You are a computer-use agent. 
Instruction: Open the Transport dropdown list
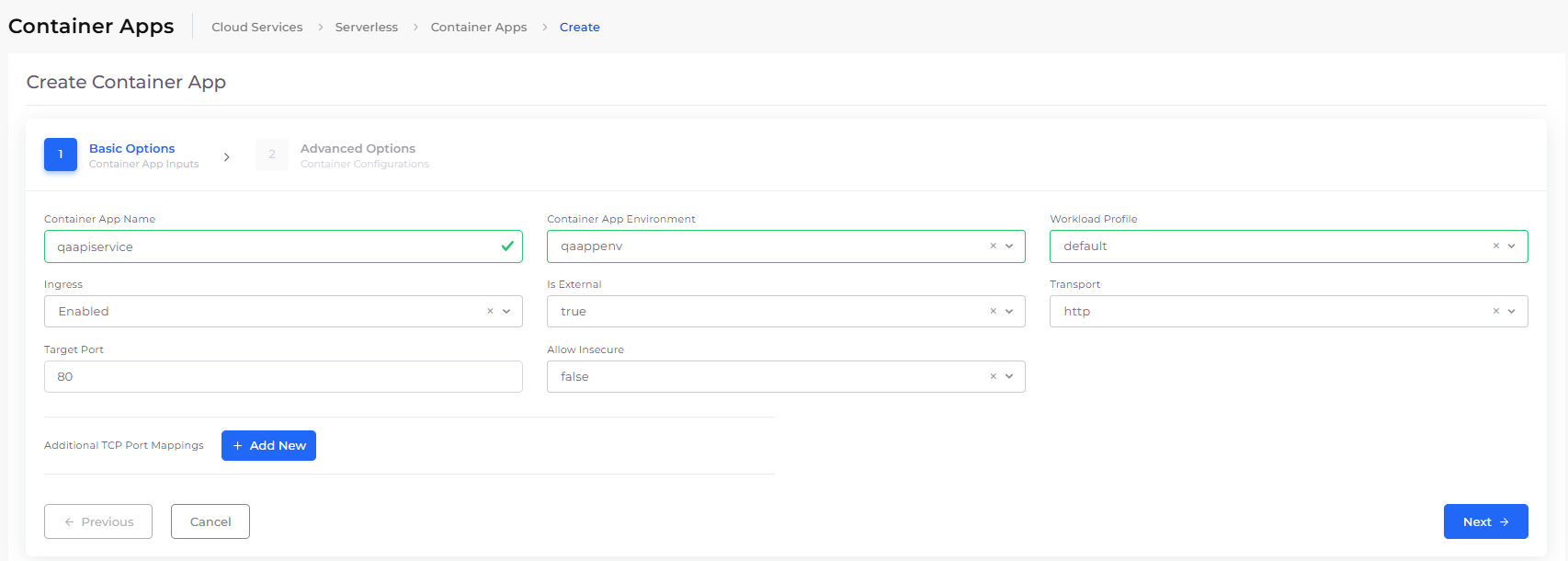click(x=1512, y=312)
